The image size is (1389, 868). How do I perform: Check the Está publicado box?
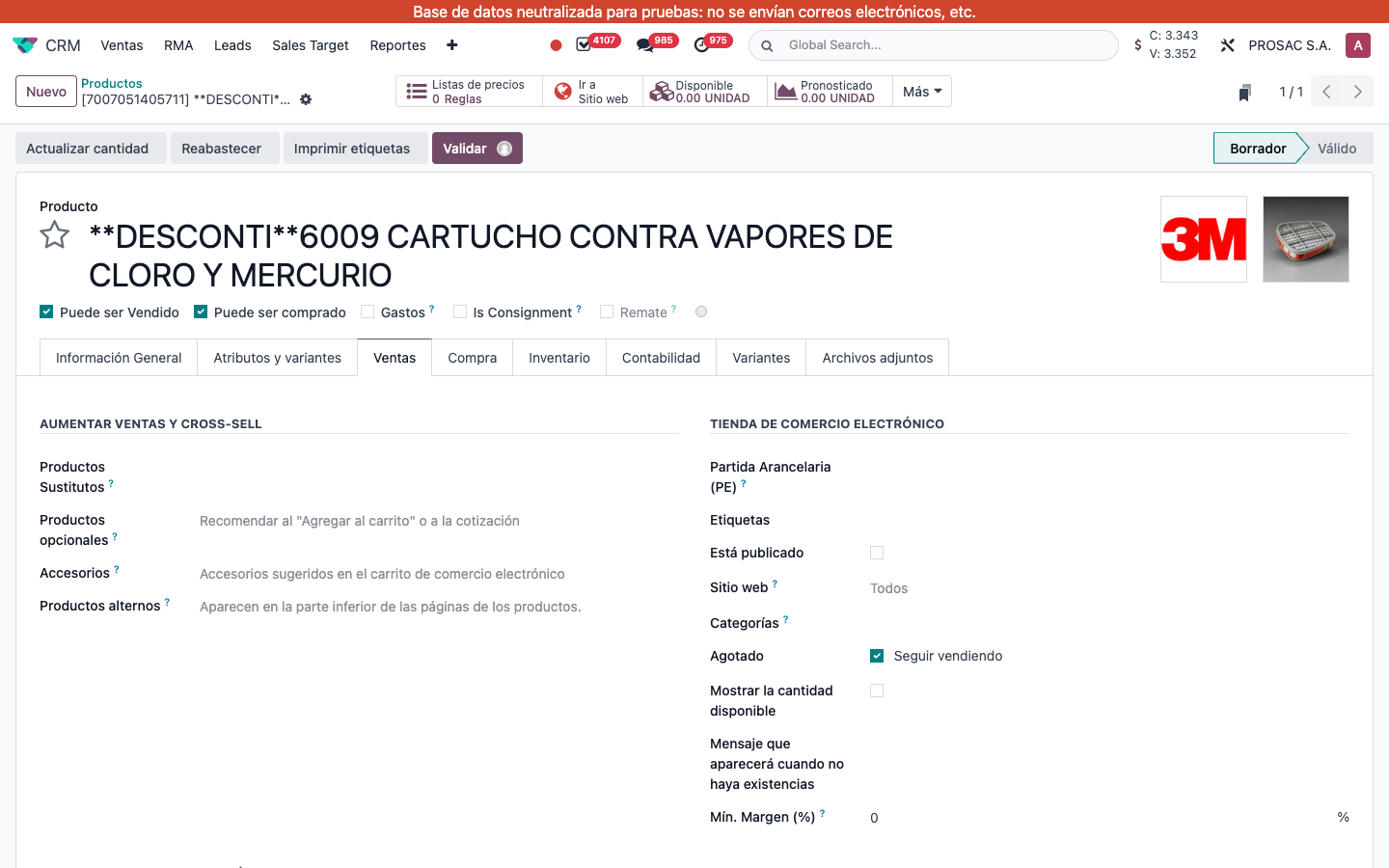click(877, 553)
